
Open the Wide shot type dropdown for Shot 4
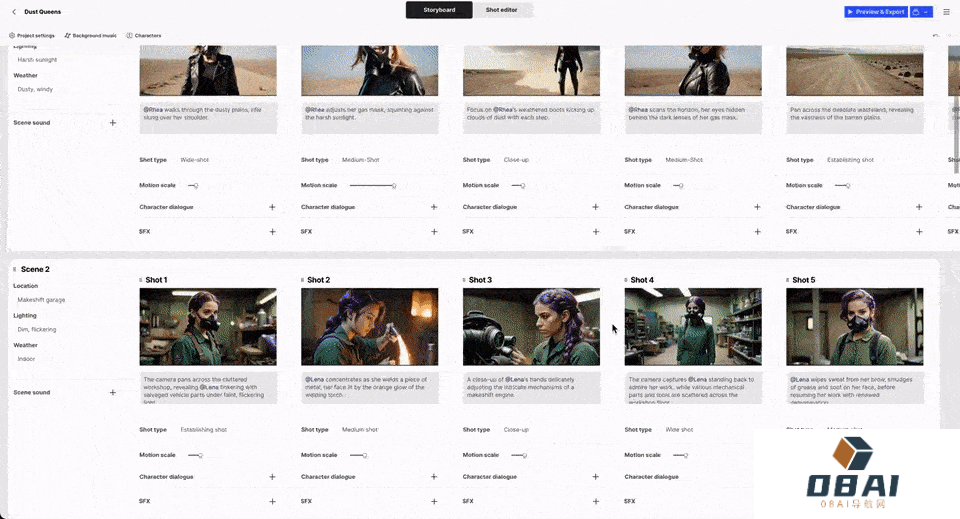coord(679,429)
